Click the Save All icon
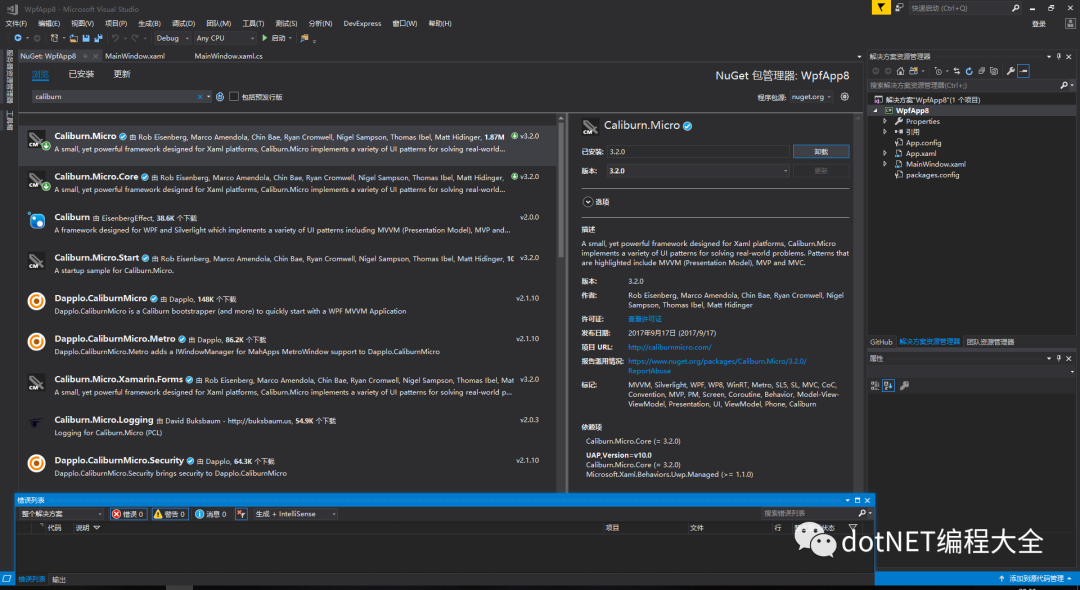The image size is (1080, 590). click(98, 39)
